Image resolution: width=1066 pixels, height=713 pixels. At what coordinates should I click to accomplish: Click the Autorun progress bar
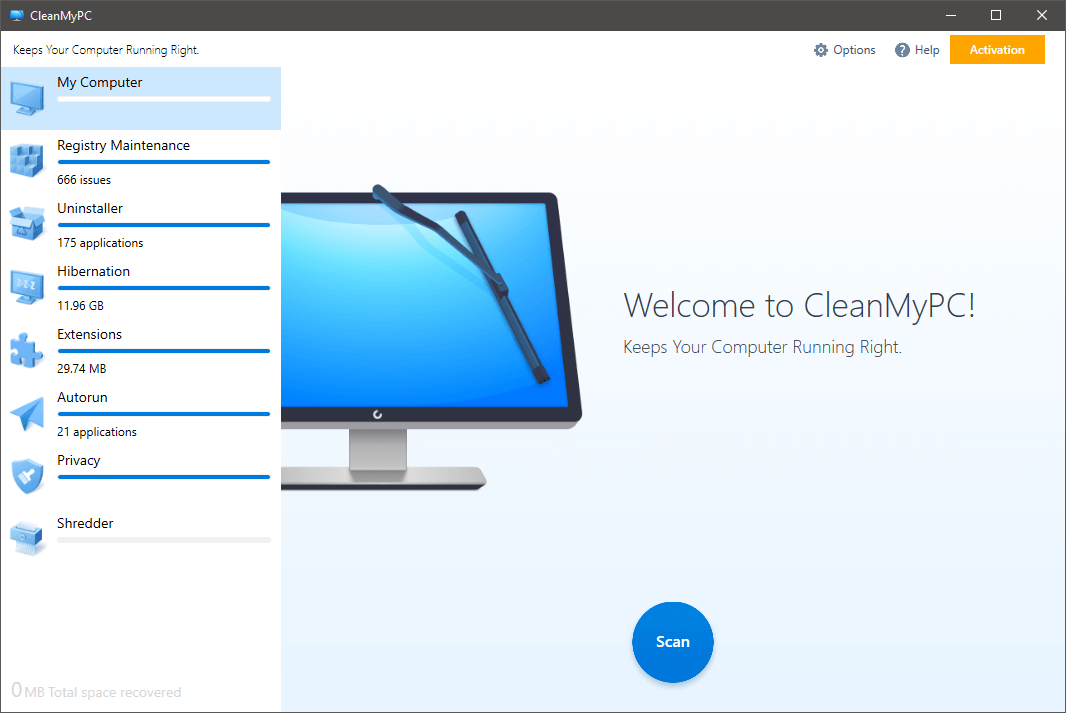[x=164, y=414]
